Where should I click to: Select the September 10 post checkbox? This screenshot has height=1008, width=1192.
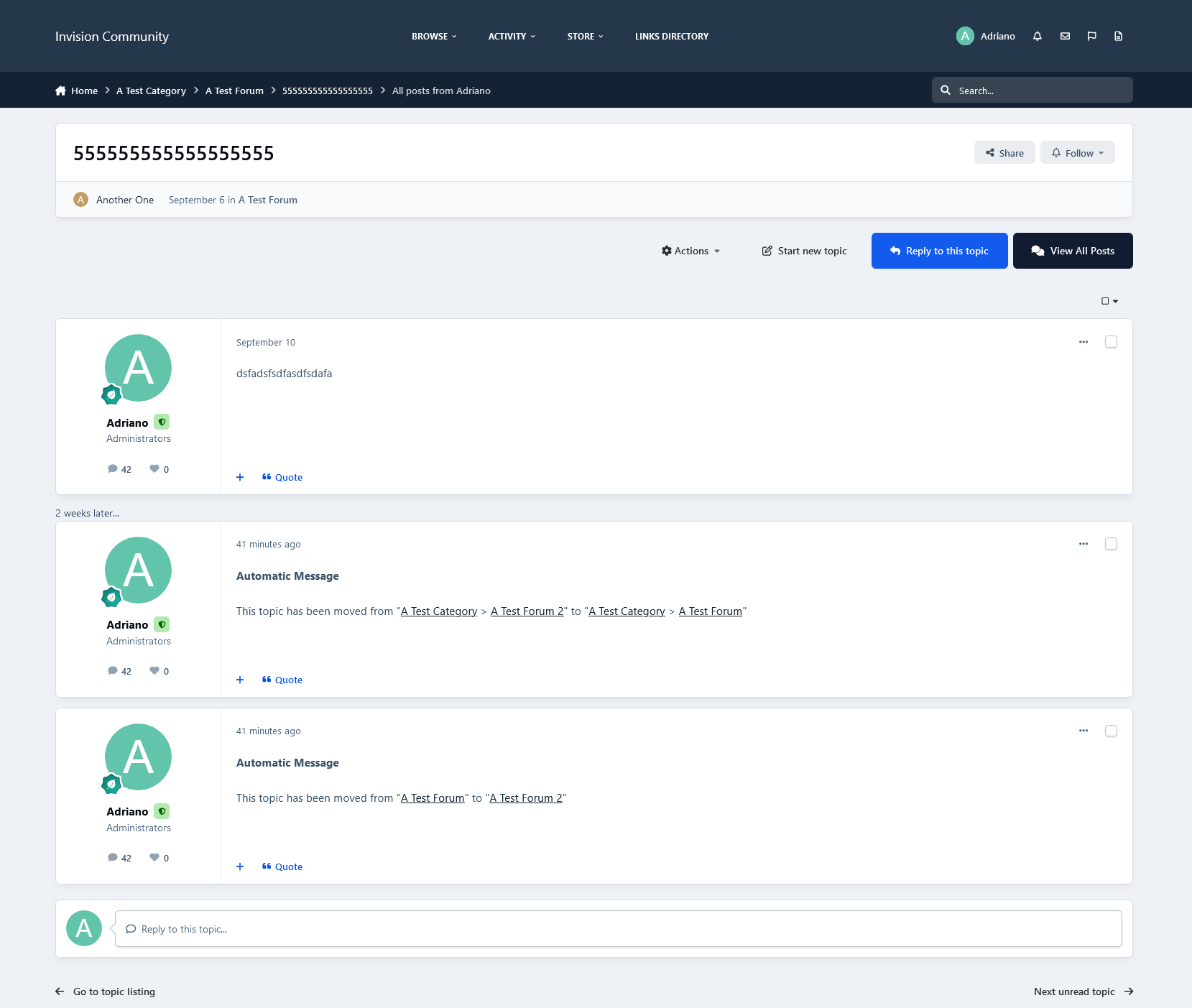click(x=1111, y=342)
